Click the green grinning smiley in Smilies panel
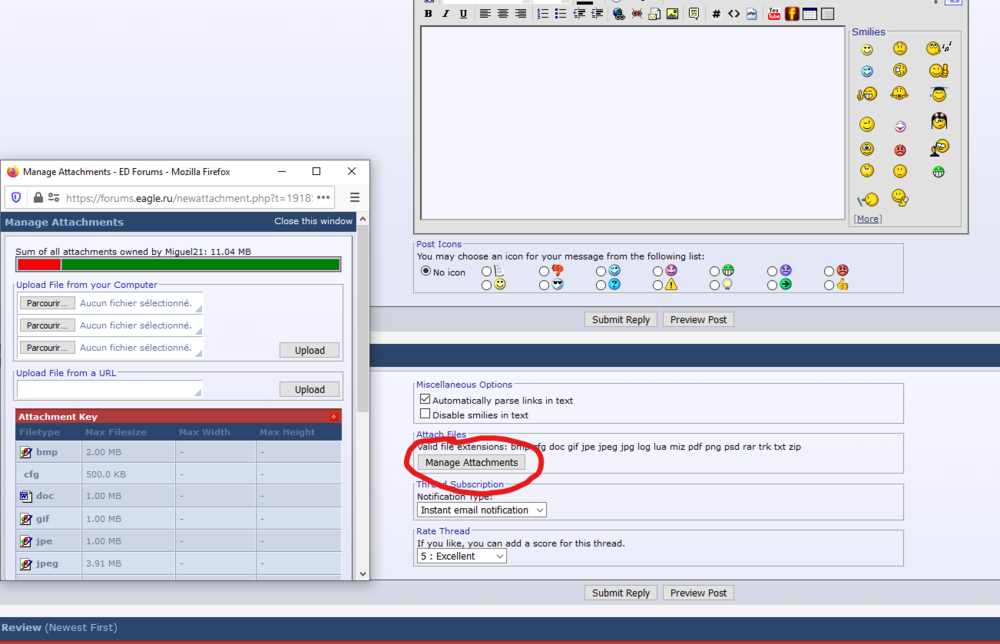The width and height of the screenshot is (1000, 644). coord(938,172)
